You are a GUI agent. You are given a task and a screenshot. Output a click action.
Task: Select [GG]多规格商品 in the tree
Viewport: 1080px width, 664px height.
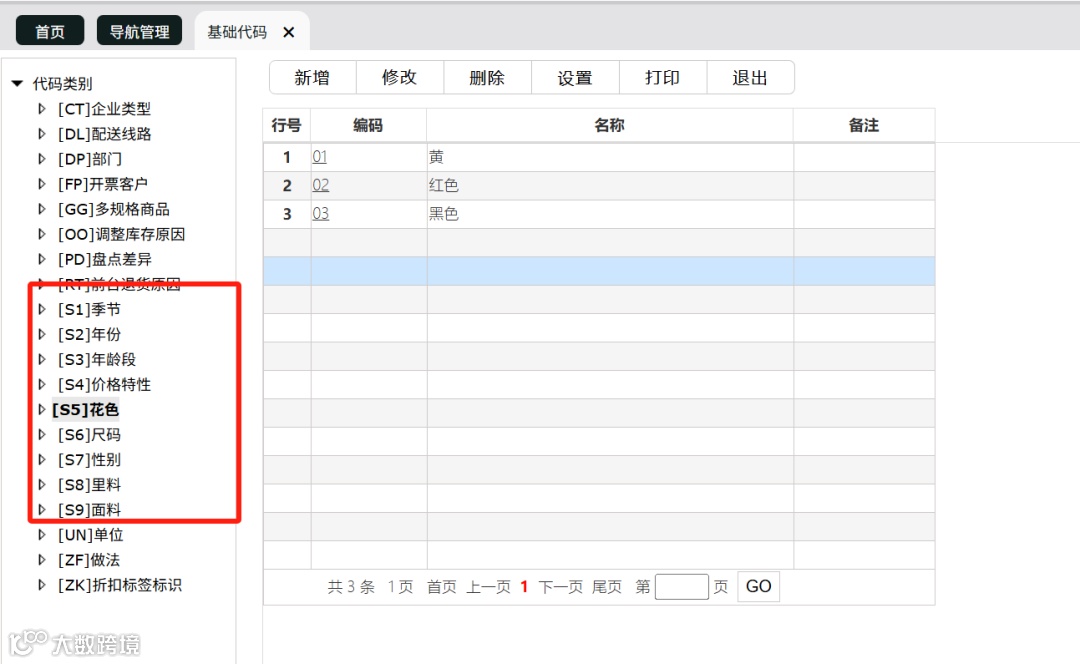click(114, 209)
